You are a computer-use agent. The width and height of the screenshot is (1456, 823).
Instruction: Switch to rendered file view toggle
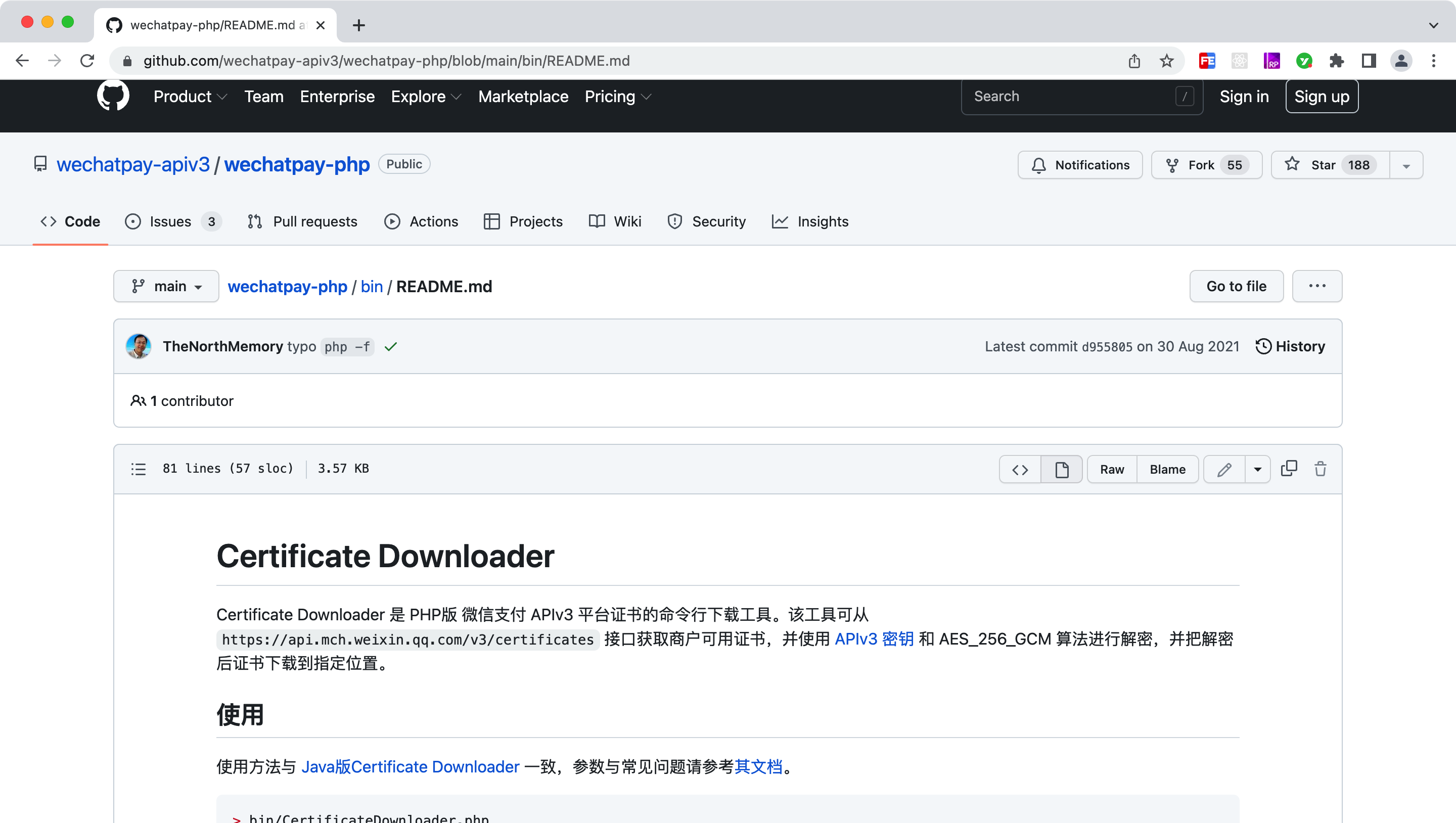point(1061,469)
